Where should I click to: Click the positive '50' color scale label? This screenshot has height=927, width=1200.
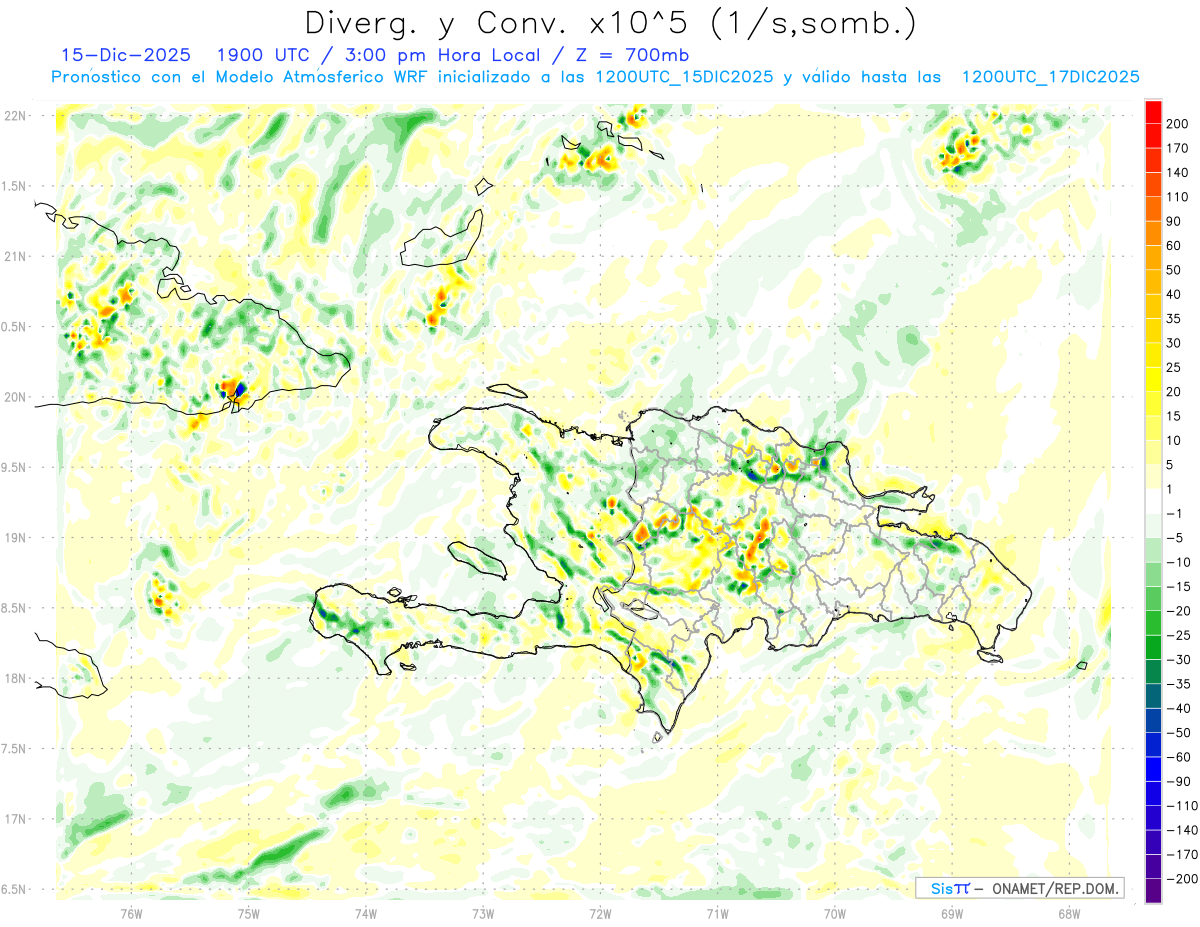click(x=1175, y=270)
